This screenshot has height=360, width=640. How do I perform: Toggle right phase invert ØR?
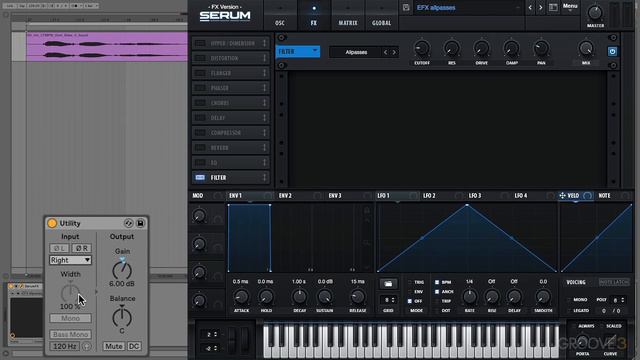(82, 248)
